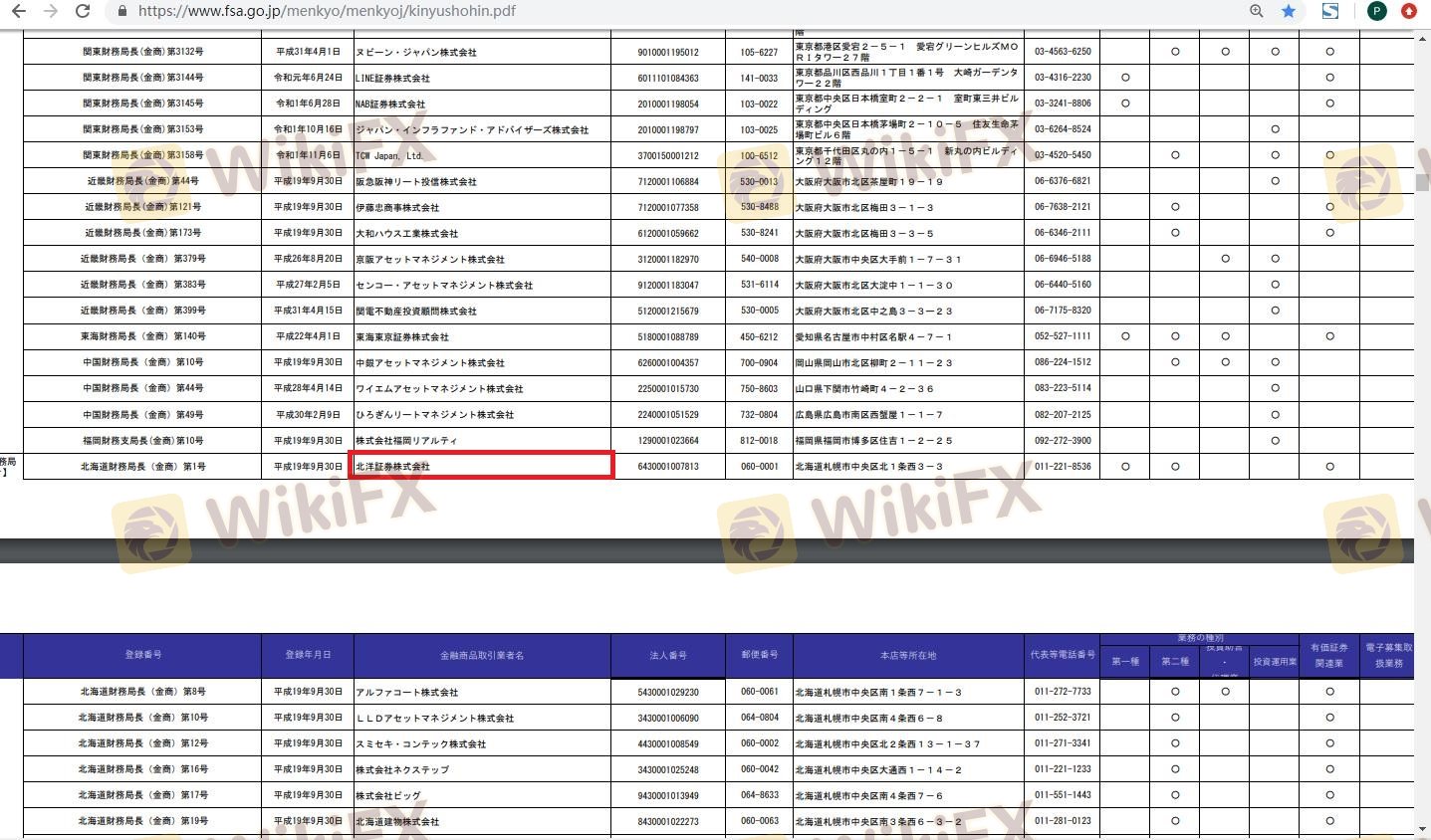Click the vertical scrollbar thumb
1431x840 pixels.
[1422, 183]
